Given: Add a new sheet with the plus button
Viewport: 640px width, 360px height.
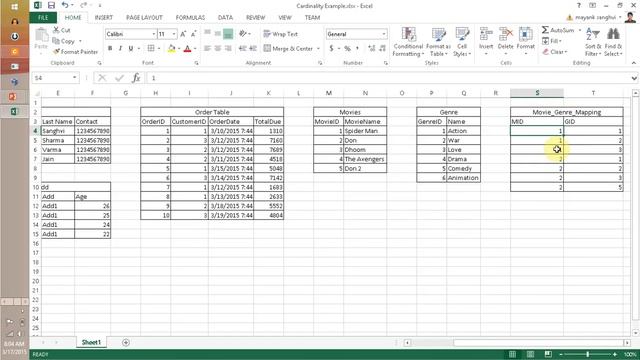Looking at the screenshot, I should (x=126, y=342).
